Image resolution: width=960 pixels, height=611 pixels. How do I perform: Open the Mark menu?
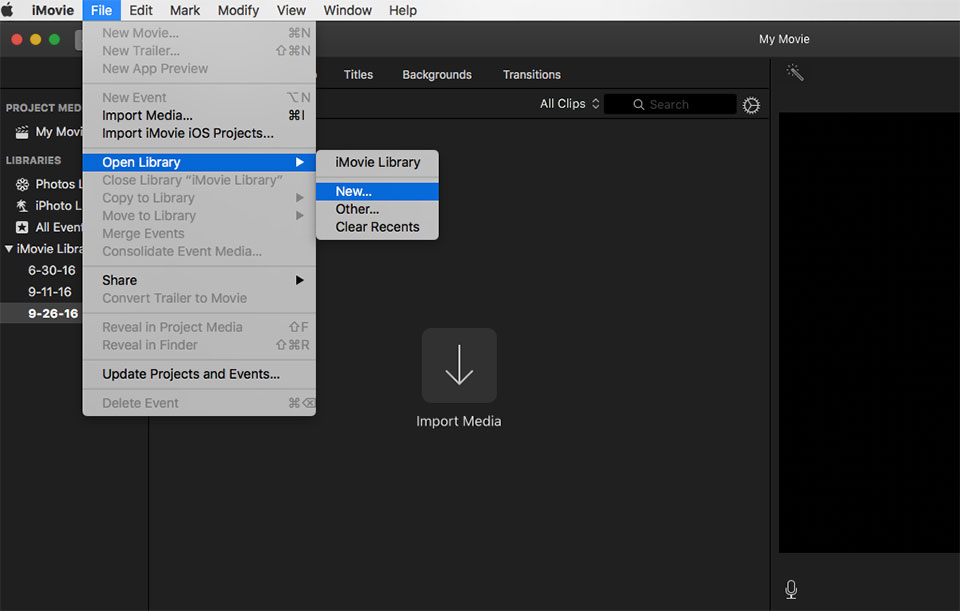(x=185, y=10)
